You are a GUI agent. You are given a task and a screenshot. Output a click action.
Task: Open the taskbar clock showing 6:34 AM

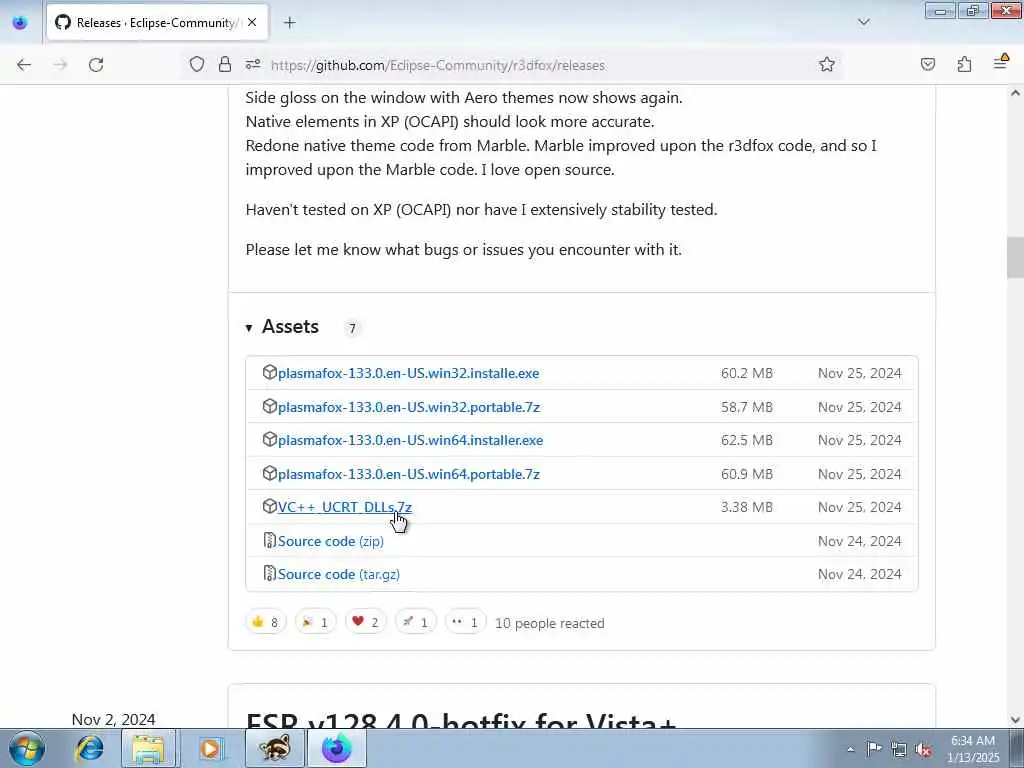(973, 749)
